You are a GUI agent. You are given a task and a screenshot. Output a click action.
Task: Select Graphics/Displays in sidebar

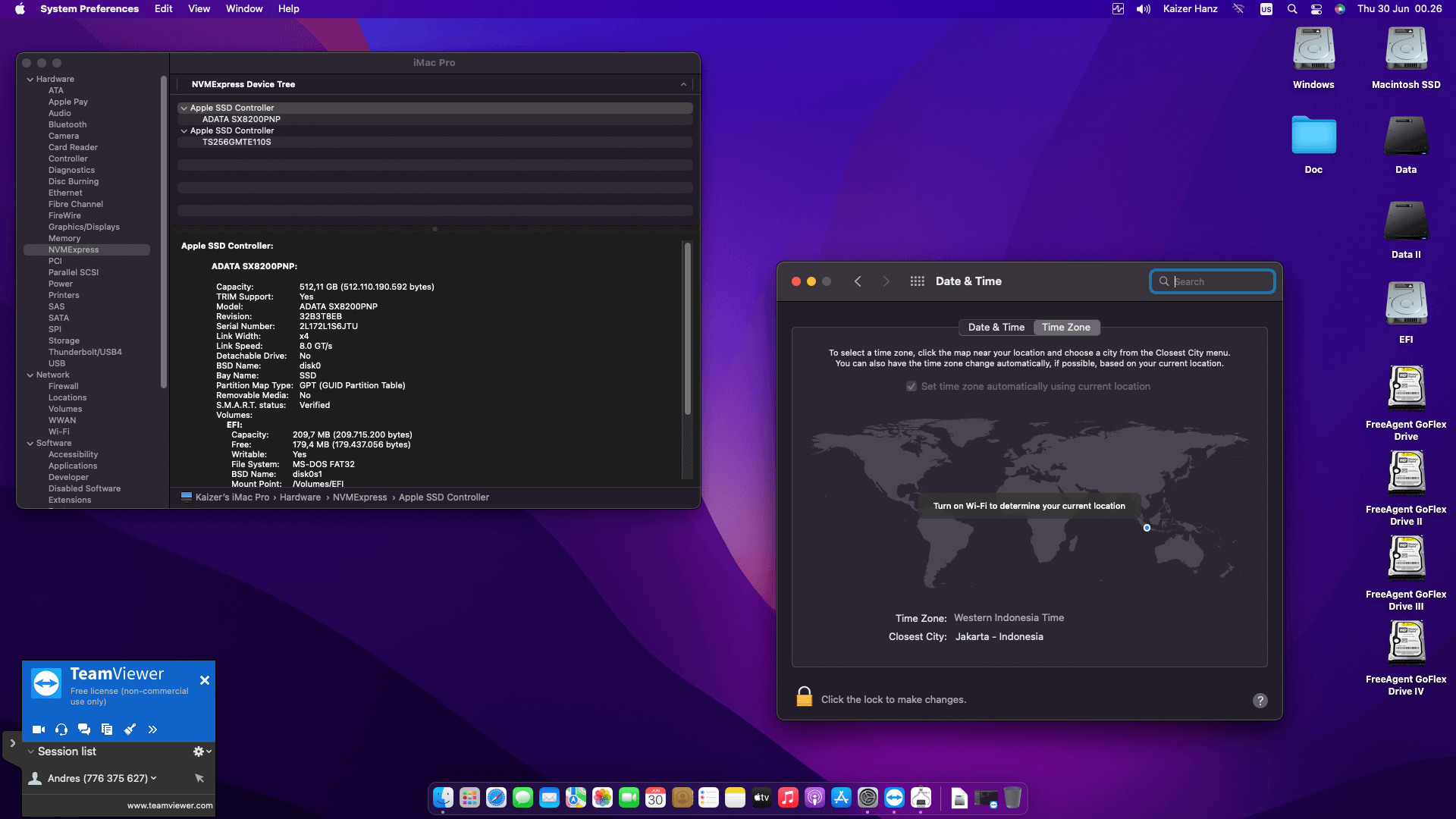point(84,227)
